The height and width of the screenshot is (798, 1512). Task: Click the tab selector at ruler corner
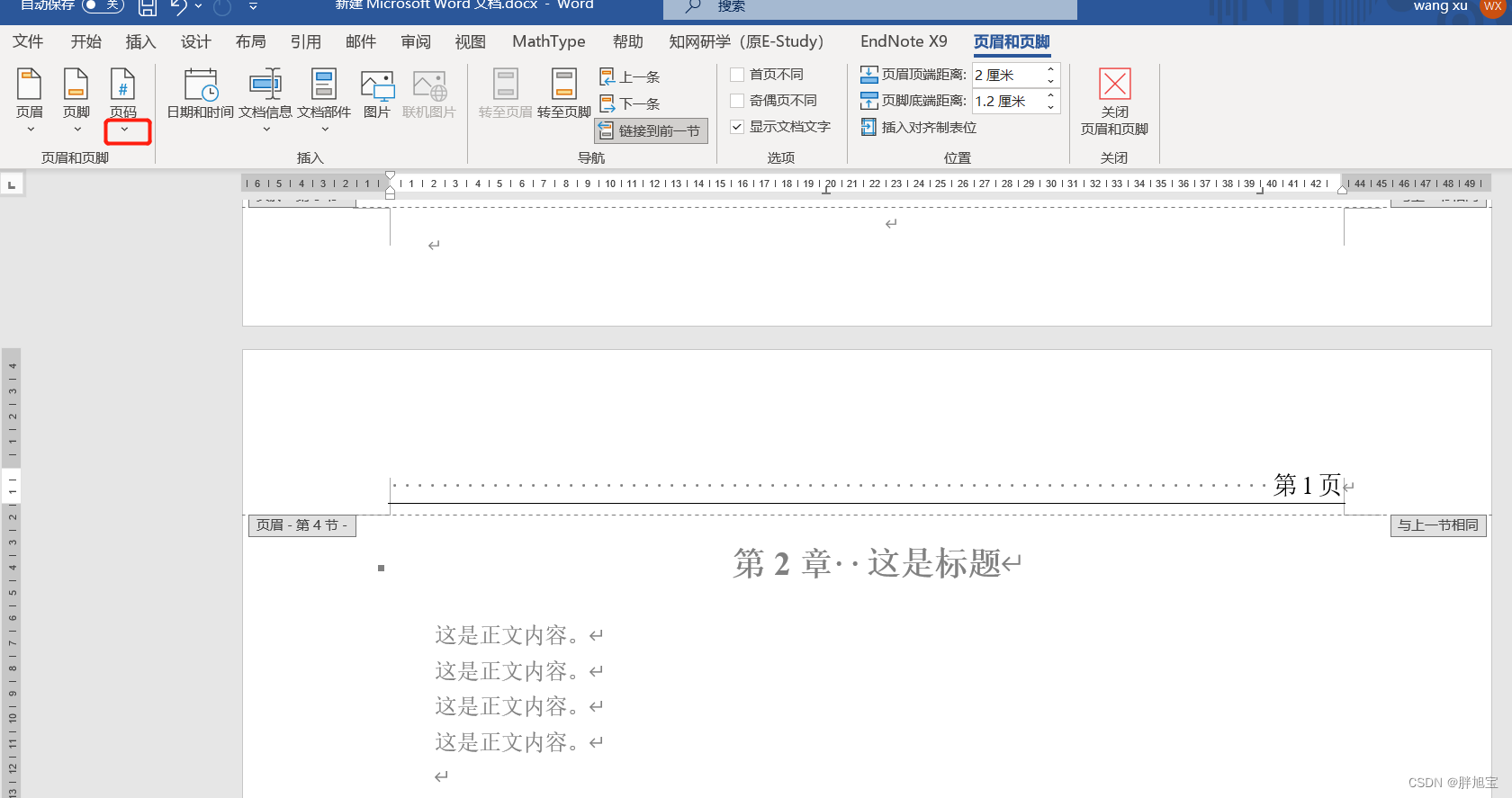point(12,184)
